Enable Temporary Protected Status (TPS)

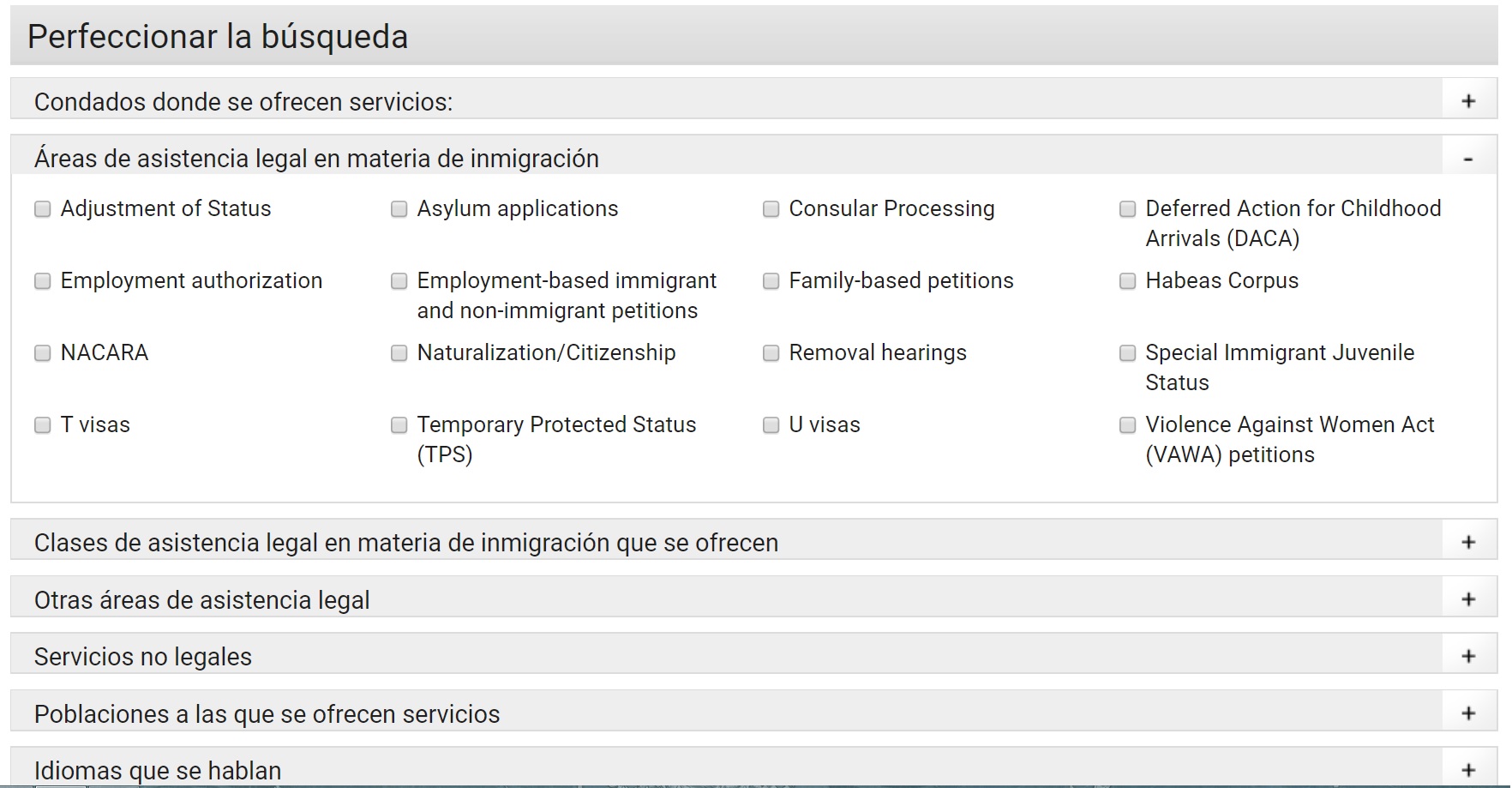[x=398, y=424]
